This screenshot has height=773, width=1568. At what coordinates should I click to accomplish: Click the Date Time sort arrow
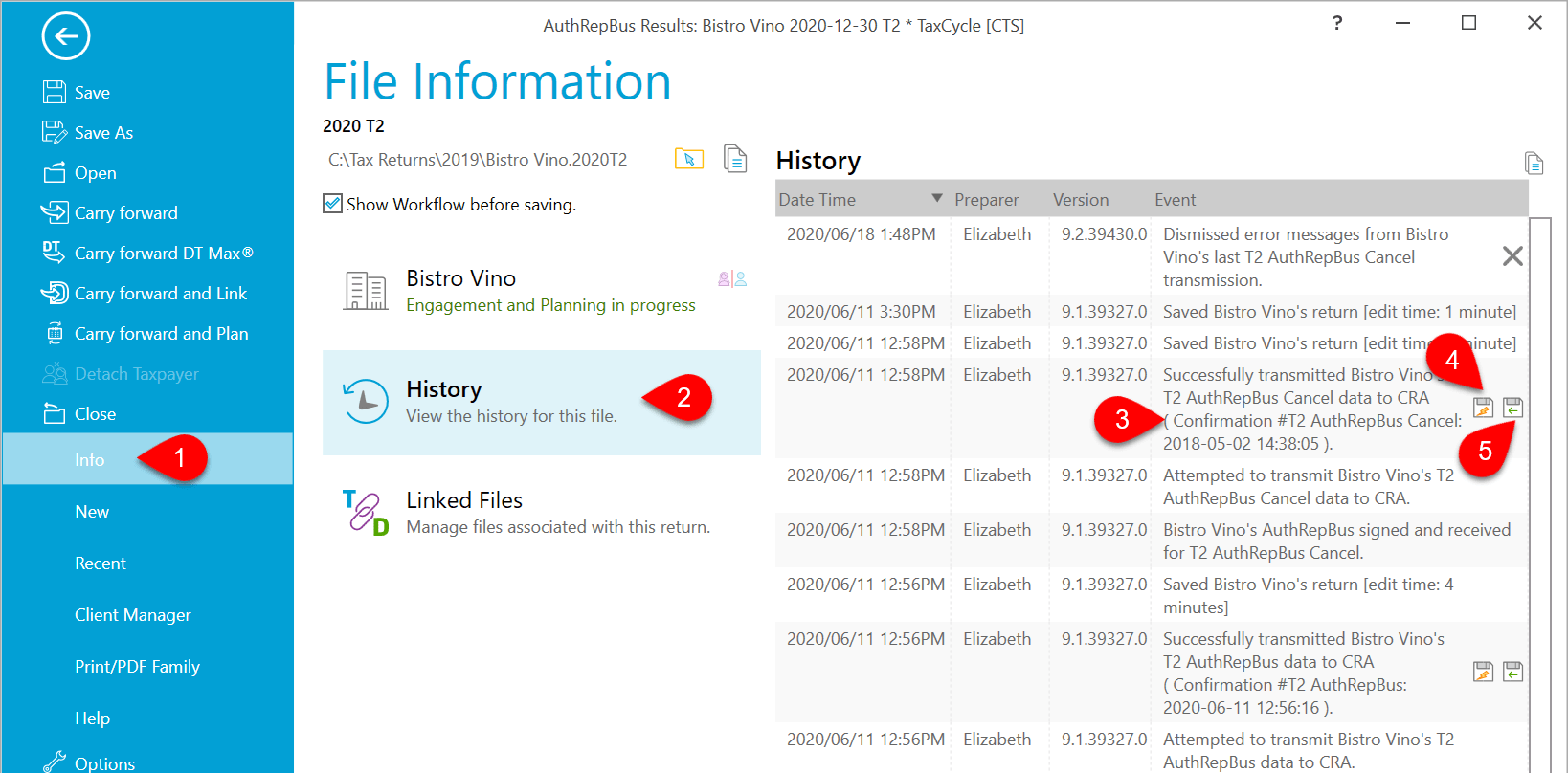(x=937, y=199)
